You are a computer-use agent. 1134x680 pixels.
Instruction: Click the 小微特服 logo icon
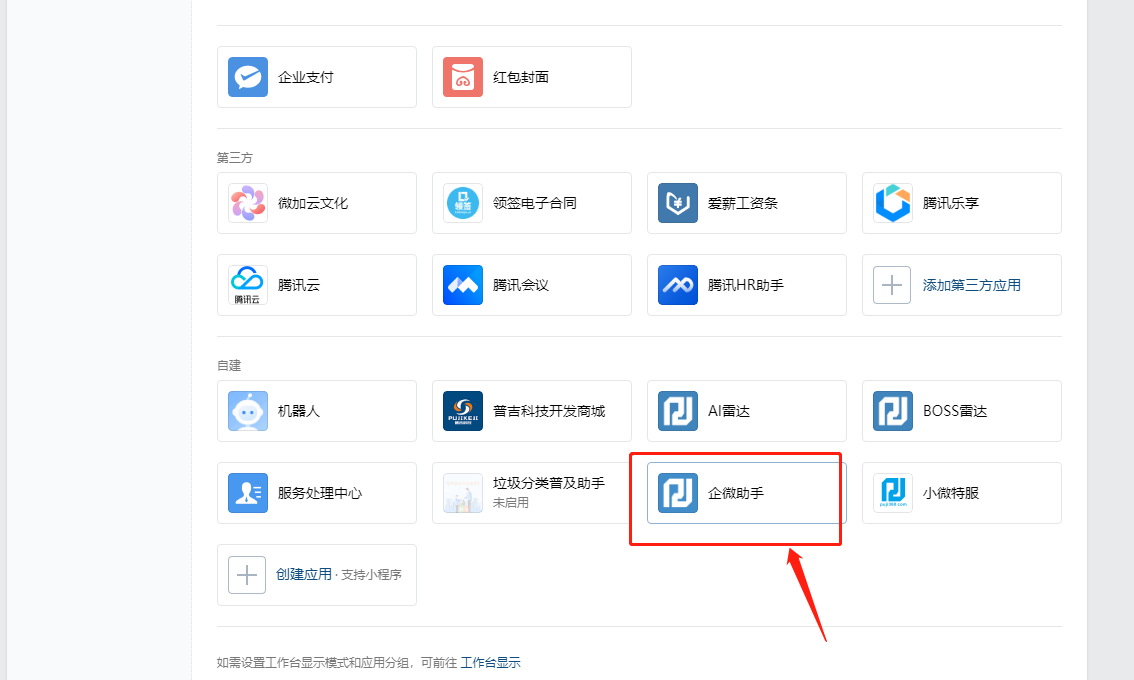coord(892,493)
